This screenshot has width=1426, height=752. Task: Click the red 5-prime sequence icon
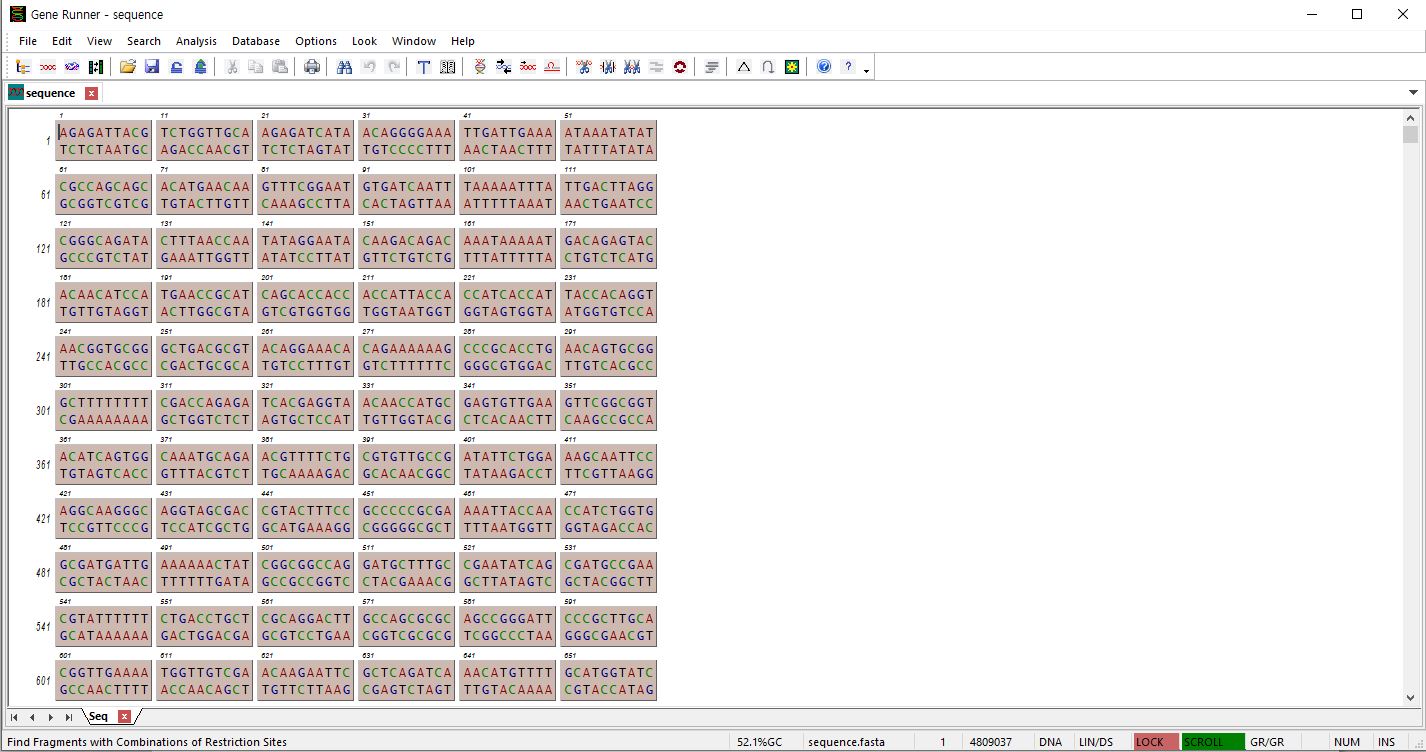(x=528, y=67)
